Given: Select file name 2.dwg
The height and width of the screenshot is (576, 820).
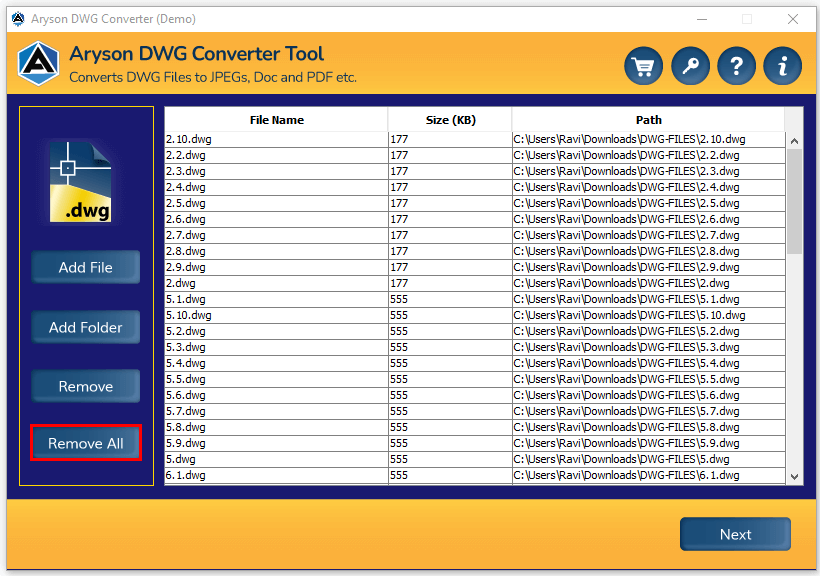Looking at the screenshot, I should (276, 283).
